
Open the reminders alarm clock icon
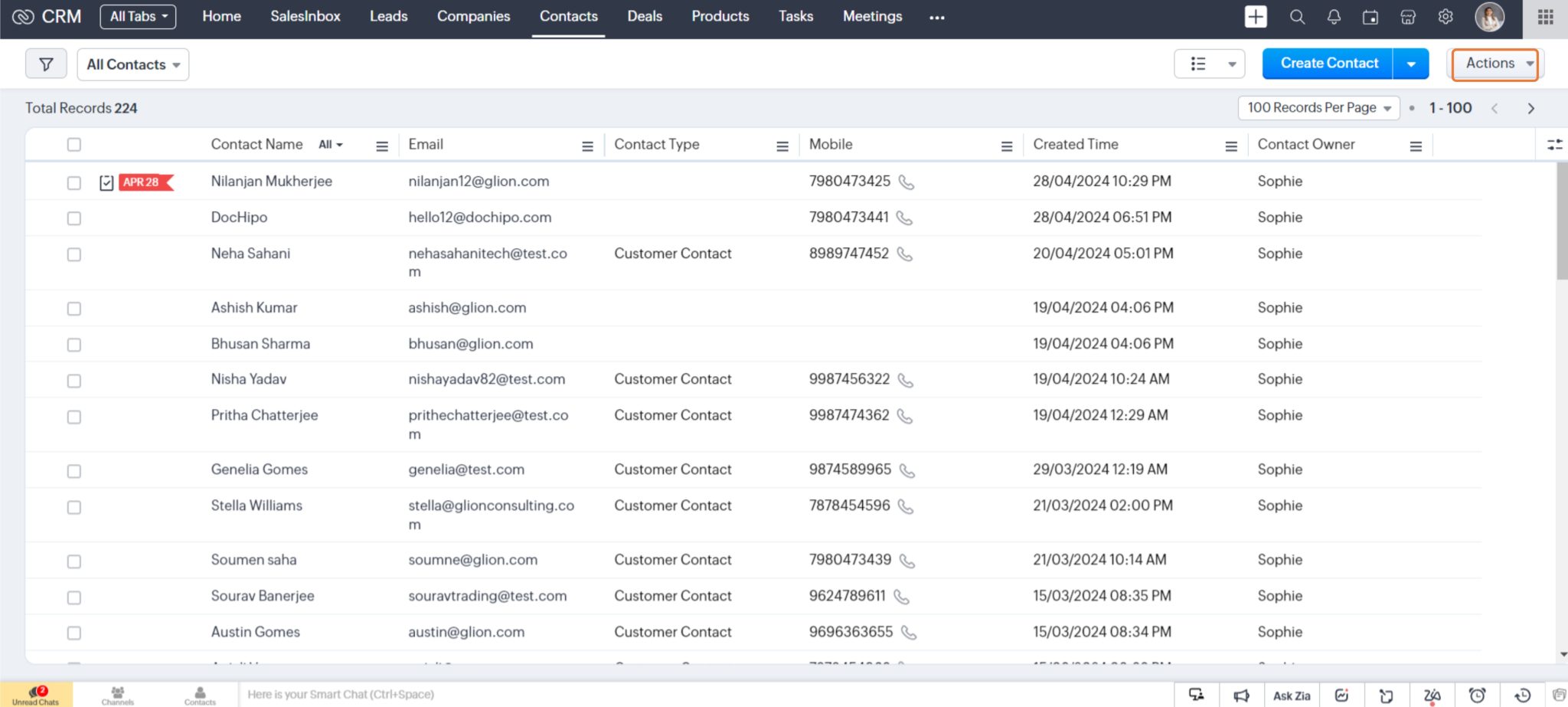[x=1477, y=695]
